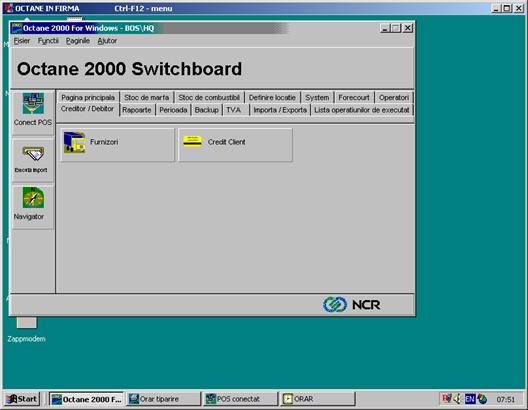Image resolution: width=528 pixels, height=410 pixels.
Task: Minimize the OCTANE IN FIRMA outer window
Action: tap(496, 8)
